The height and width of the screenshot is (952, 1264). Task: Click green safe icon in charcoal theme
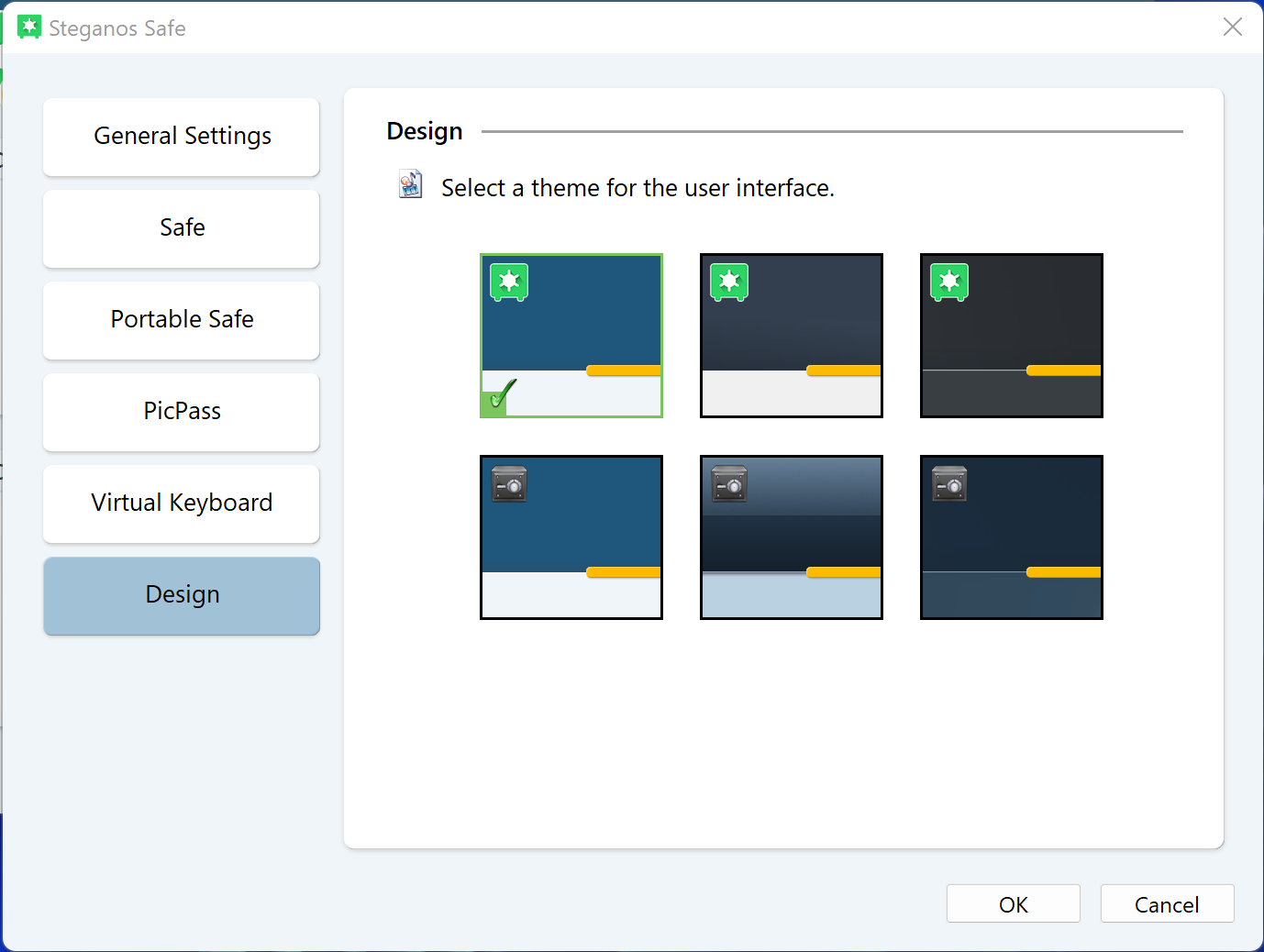949,282
